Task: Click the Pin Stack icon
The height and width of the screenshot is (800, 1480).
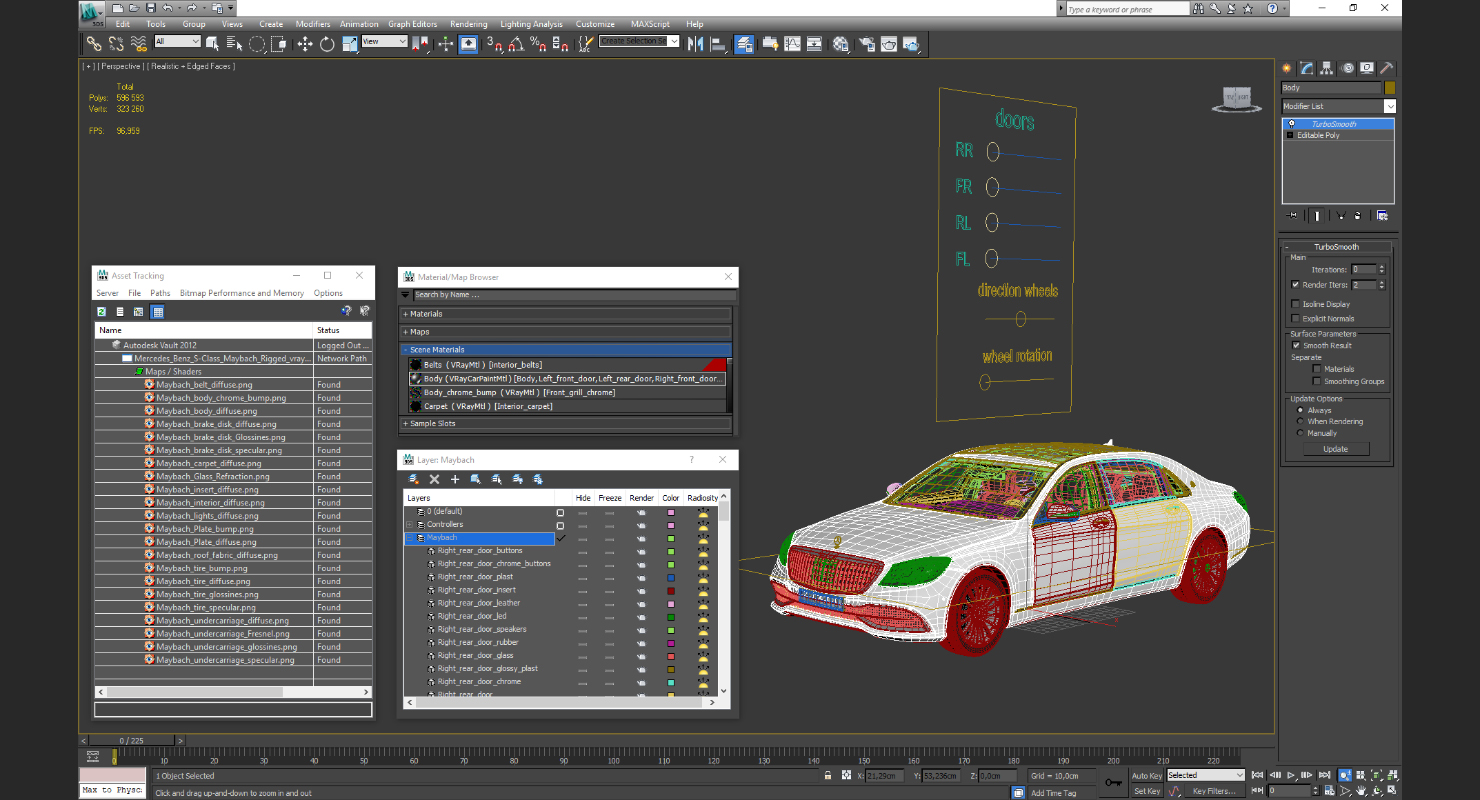Action: (x=1292, y=215)
